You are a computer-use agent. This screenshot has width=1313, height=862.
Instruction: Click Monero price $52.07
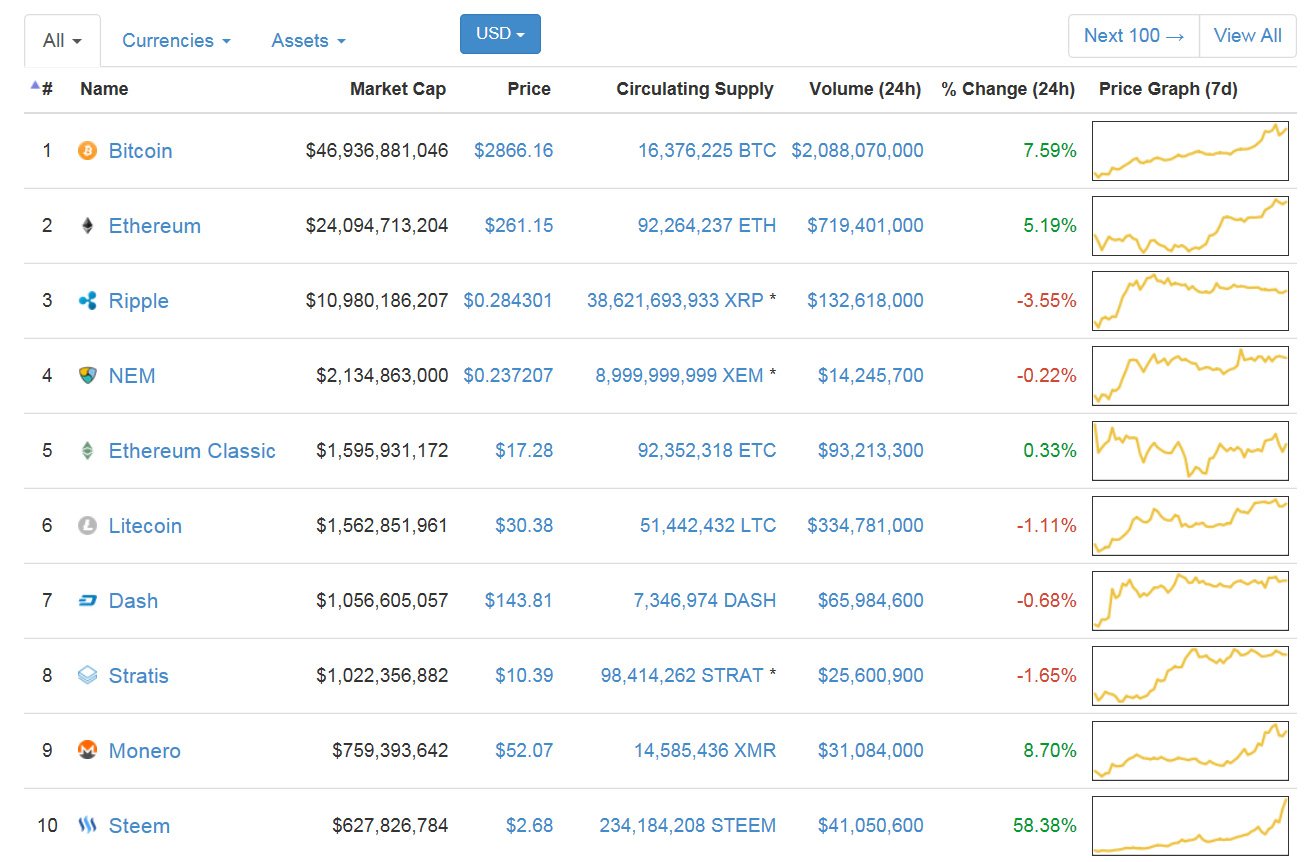pyautogui.click(x=524, y=751)
